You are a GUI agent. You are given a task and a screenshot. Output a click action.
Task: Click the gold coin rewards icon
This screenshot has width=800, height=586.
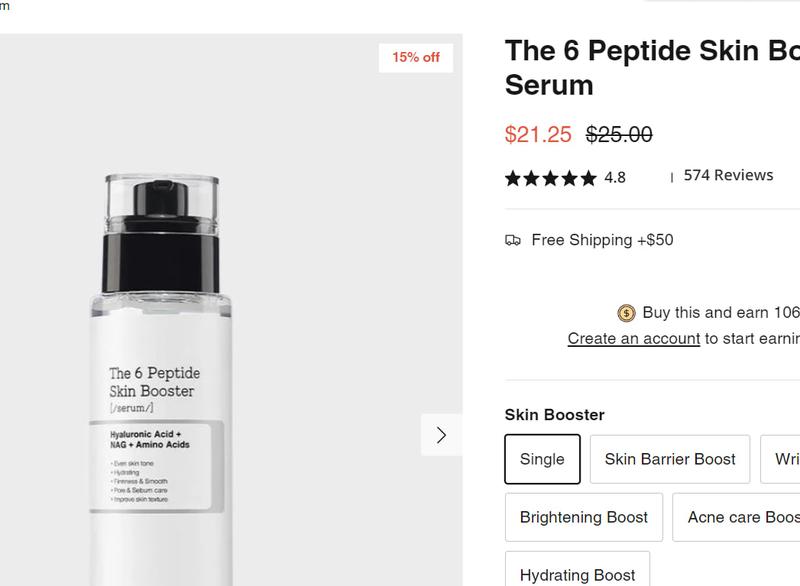click(627, 313)
